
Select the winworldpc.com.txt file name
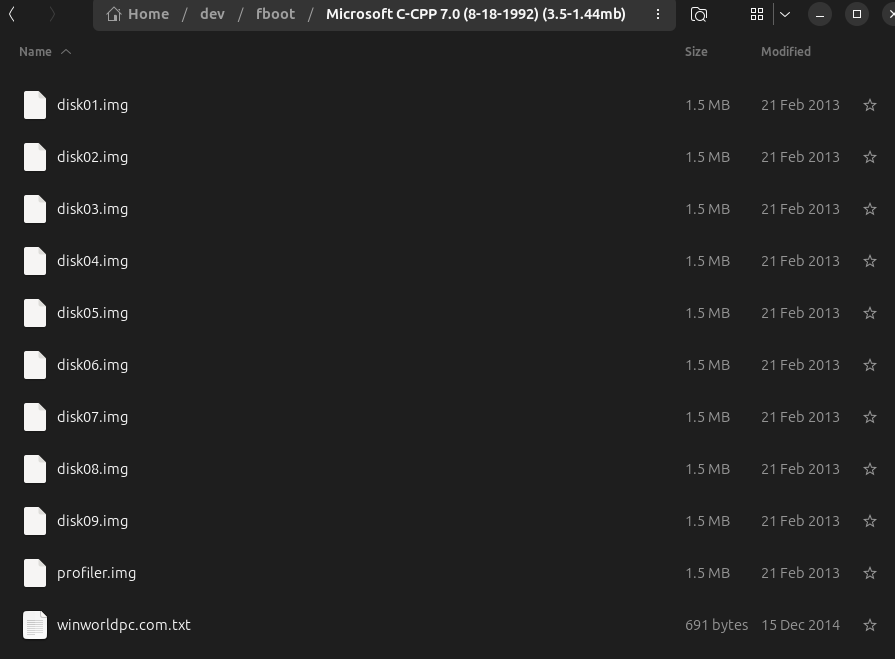click(124, 625)
